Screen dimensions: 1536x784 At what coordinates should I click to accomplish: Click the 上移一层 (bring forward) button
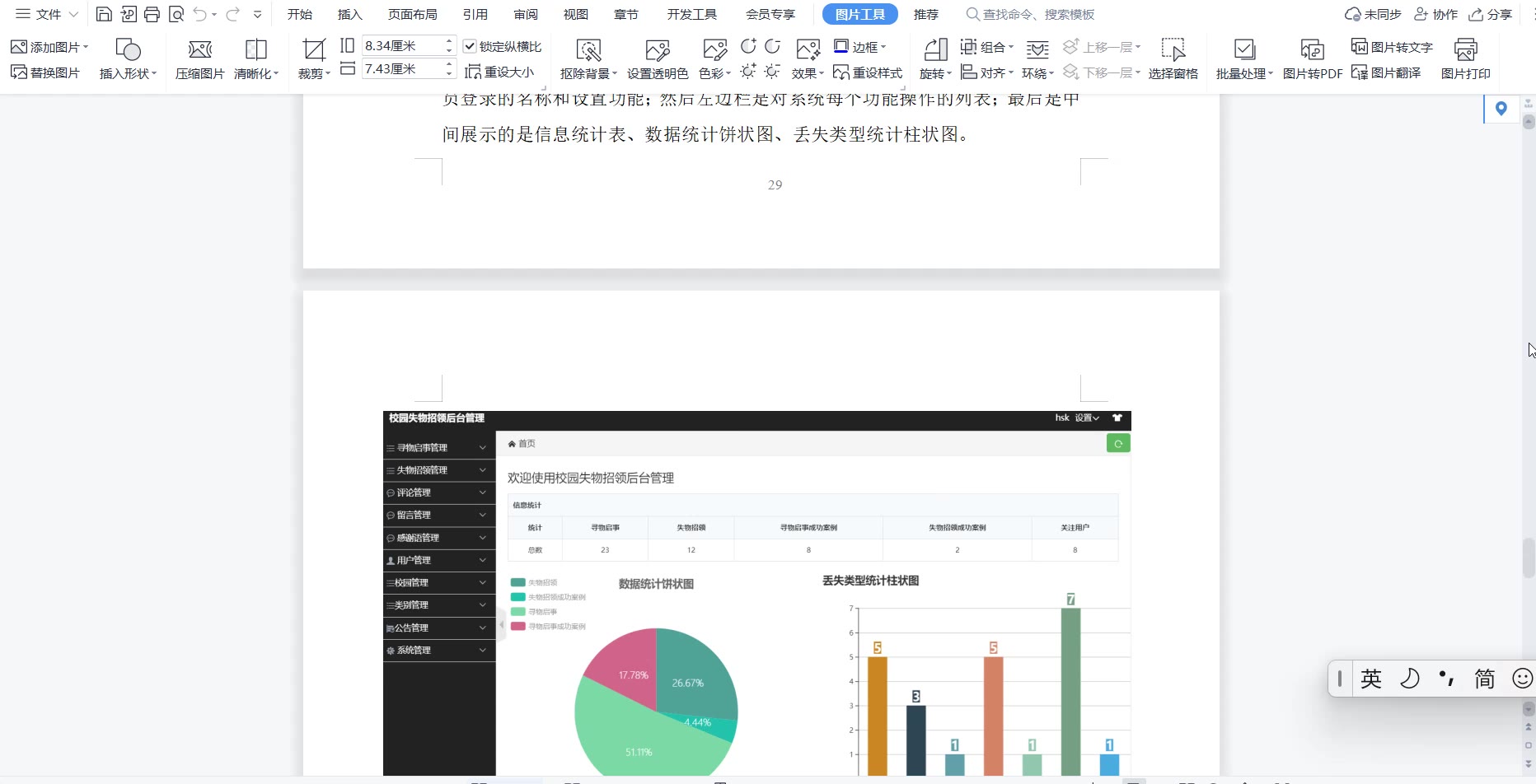click(1102, 47)
